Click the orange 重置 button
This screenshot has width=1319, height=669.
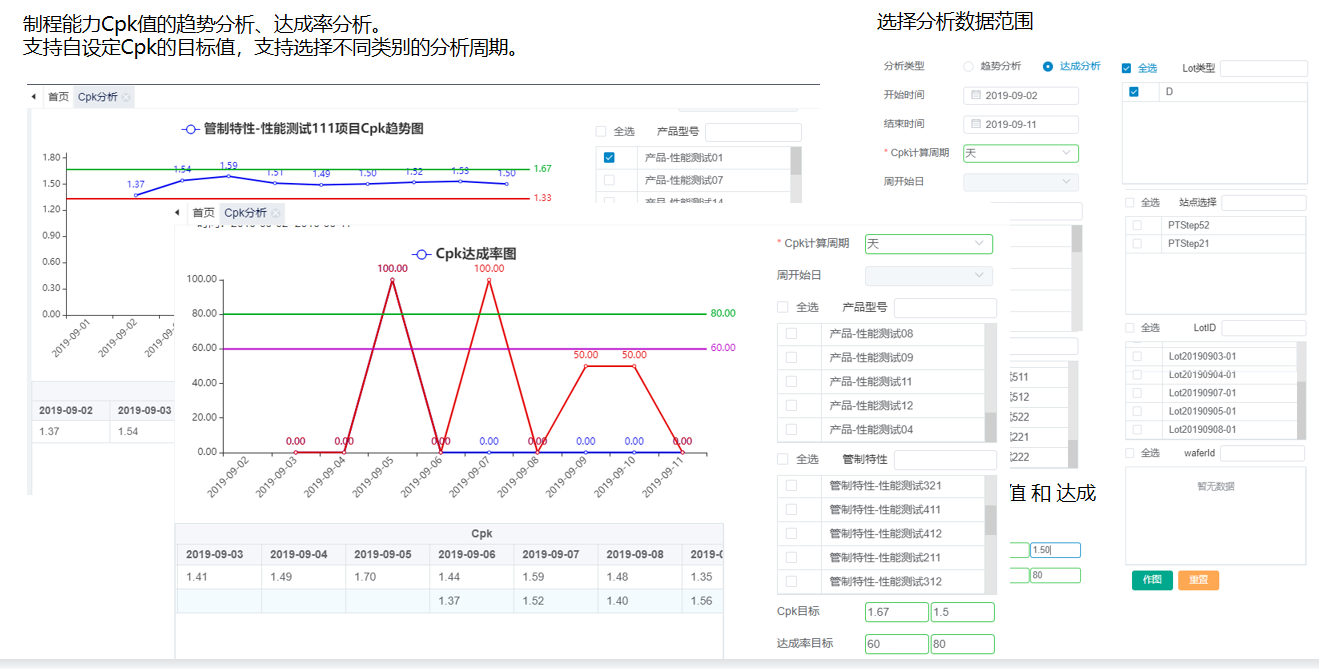tap(1198, 580)
